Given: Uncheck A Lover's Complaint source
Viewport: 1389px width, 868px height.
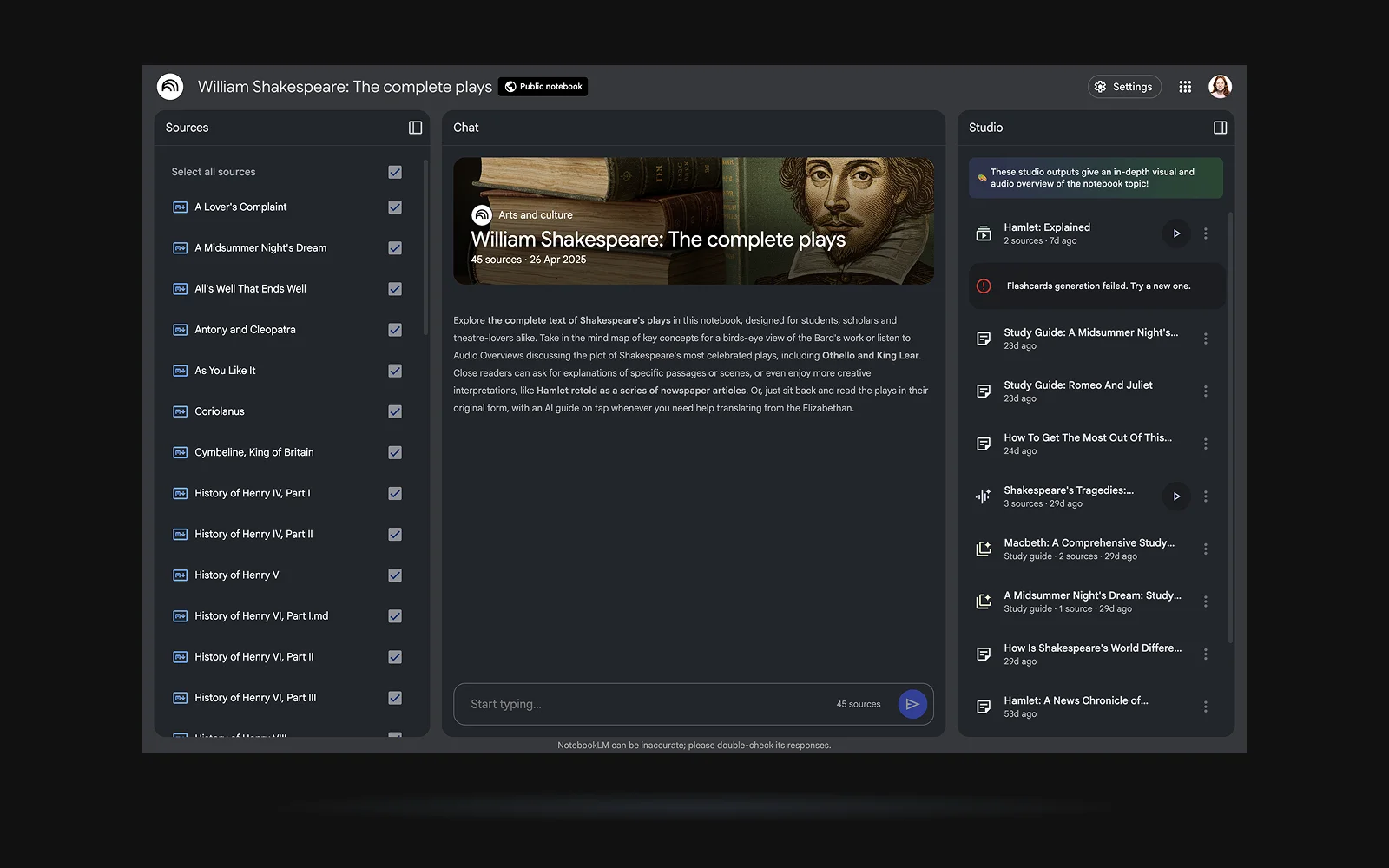Looking at the screenshot, I should [395, 207].
